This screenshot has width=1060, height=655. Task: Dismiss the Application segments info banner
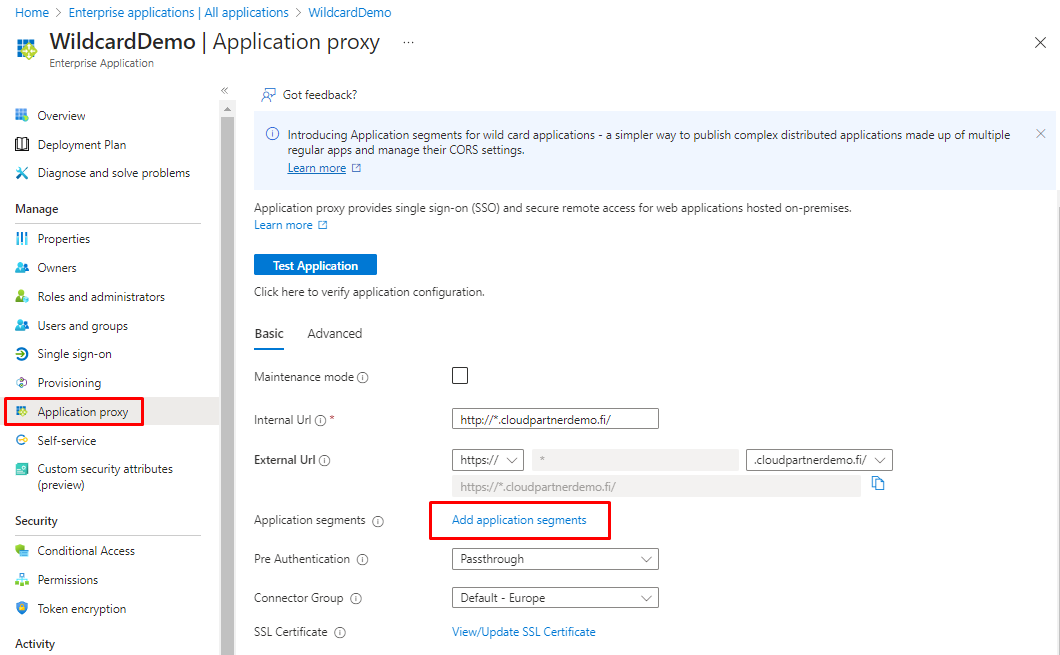[1040, 134]
